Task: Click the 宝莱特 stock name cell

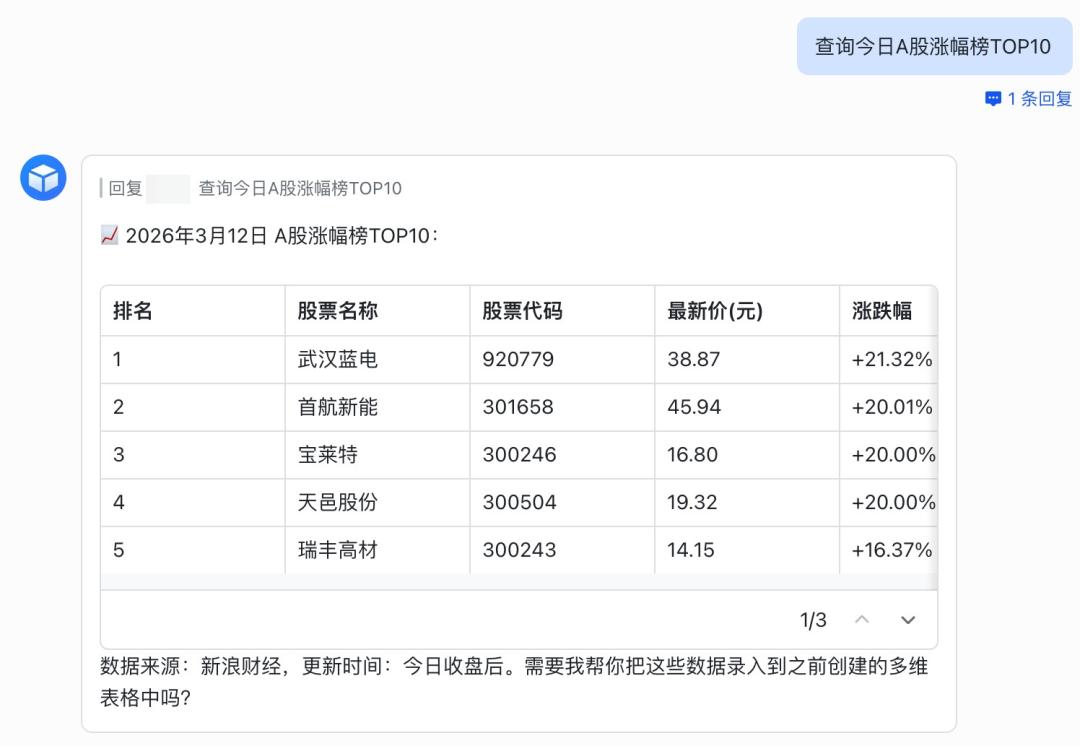Action: click(328, 455)
